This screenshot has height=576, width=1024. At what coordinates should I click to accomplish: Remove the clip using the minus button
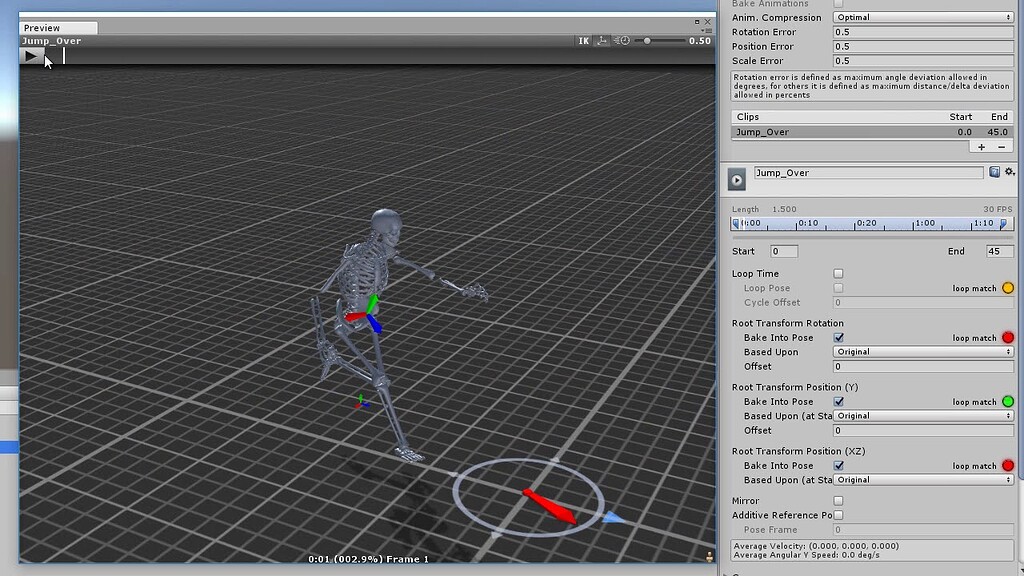click(x=999, y=146)
